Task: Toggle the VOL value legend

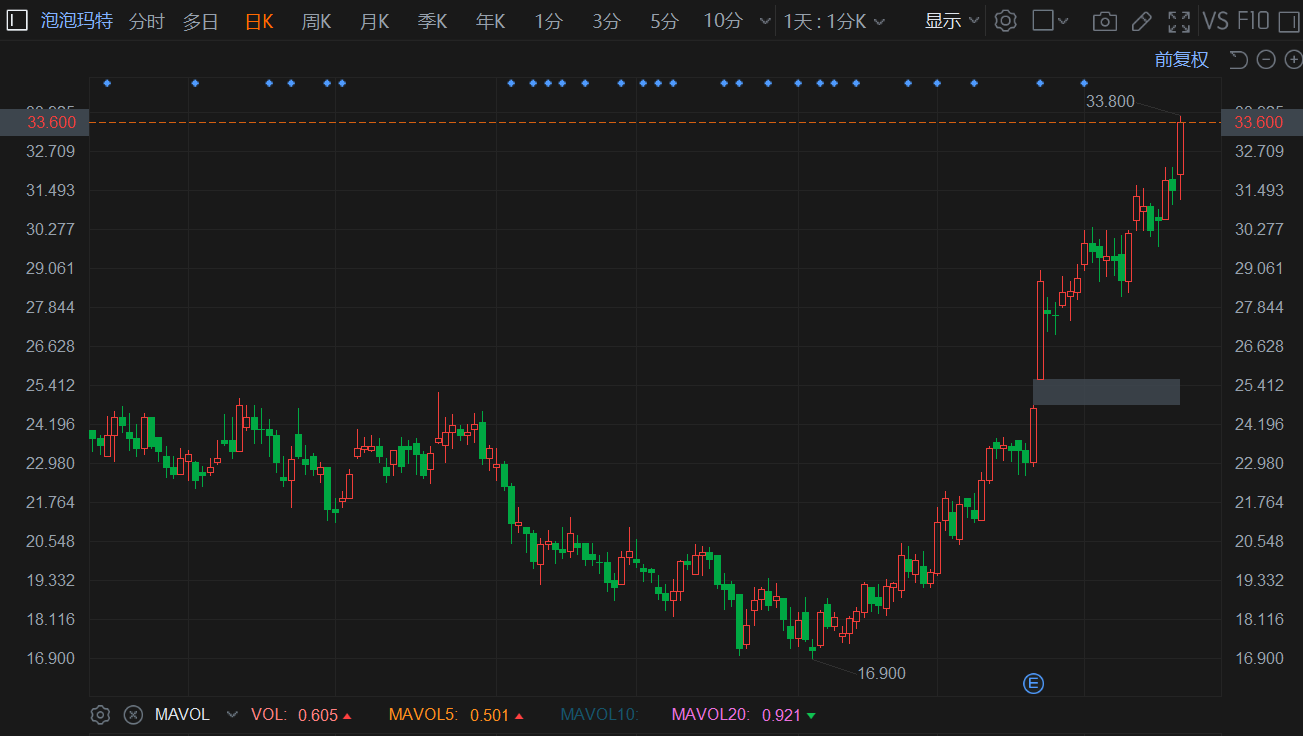Action: (x=301, y=715)
